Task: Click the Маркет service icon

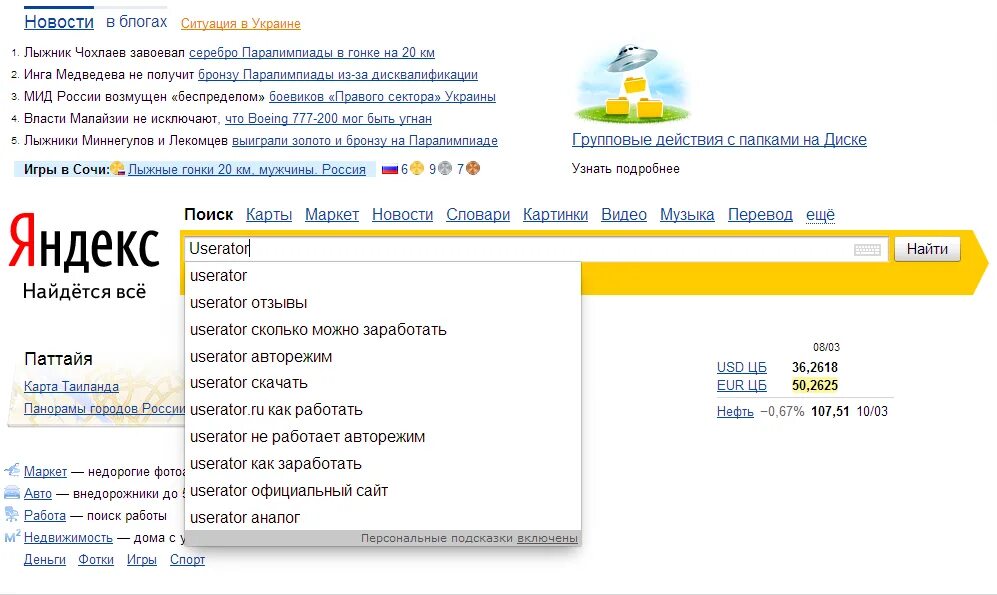Action: (x=12, y=470)
